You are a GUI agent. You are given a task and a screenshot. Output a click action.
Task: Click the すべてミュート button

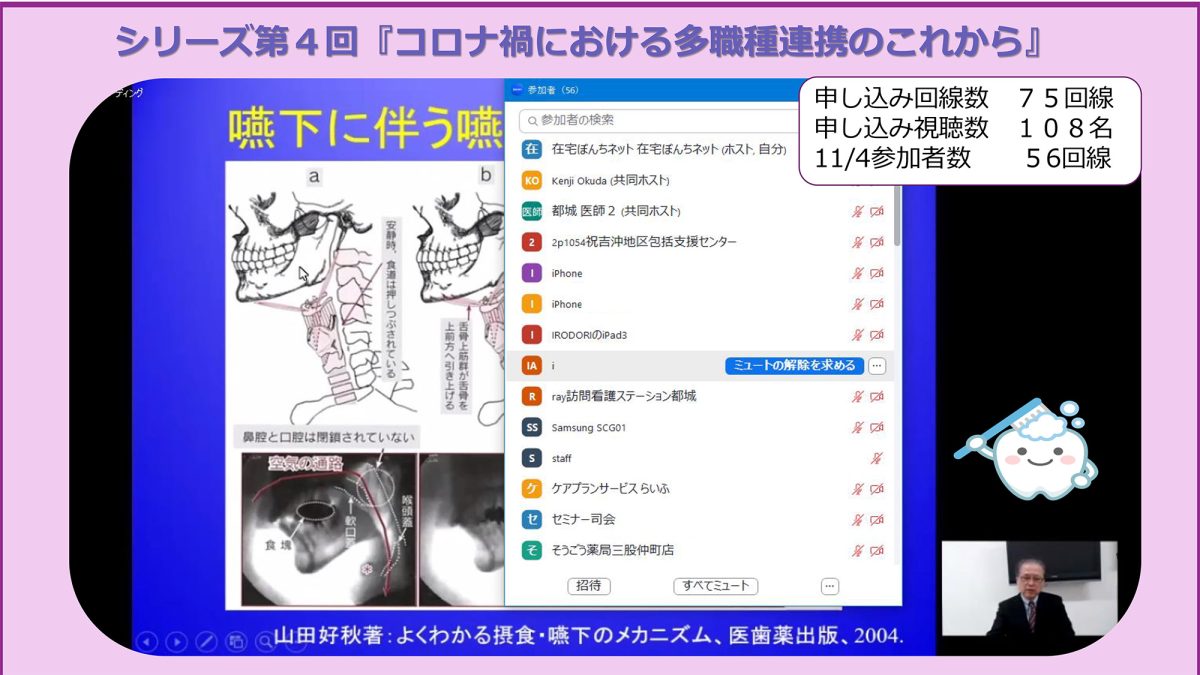(715, 586)
